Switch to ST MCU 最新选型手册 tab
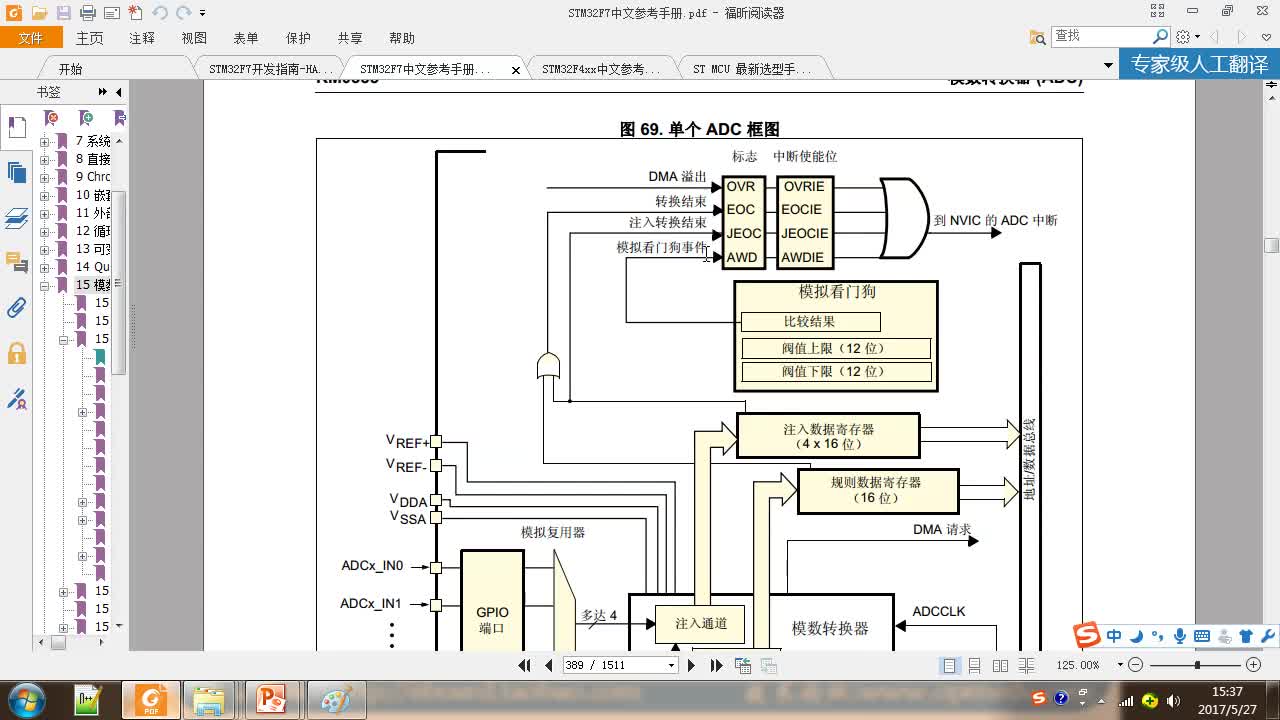 pyautogui.click(x=752, y=69)
